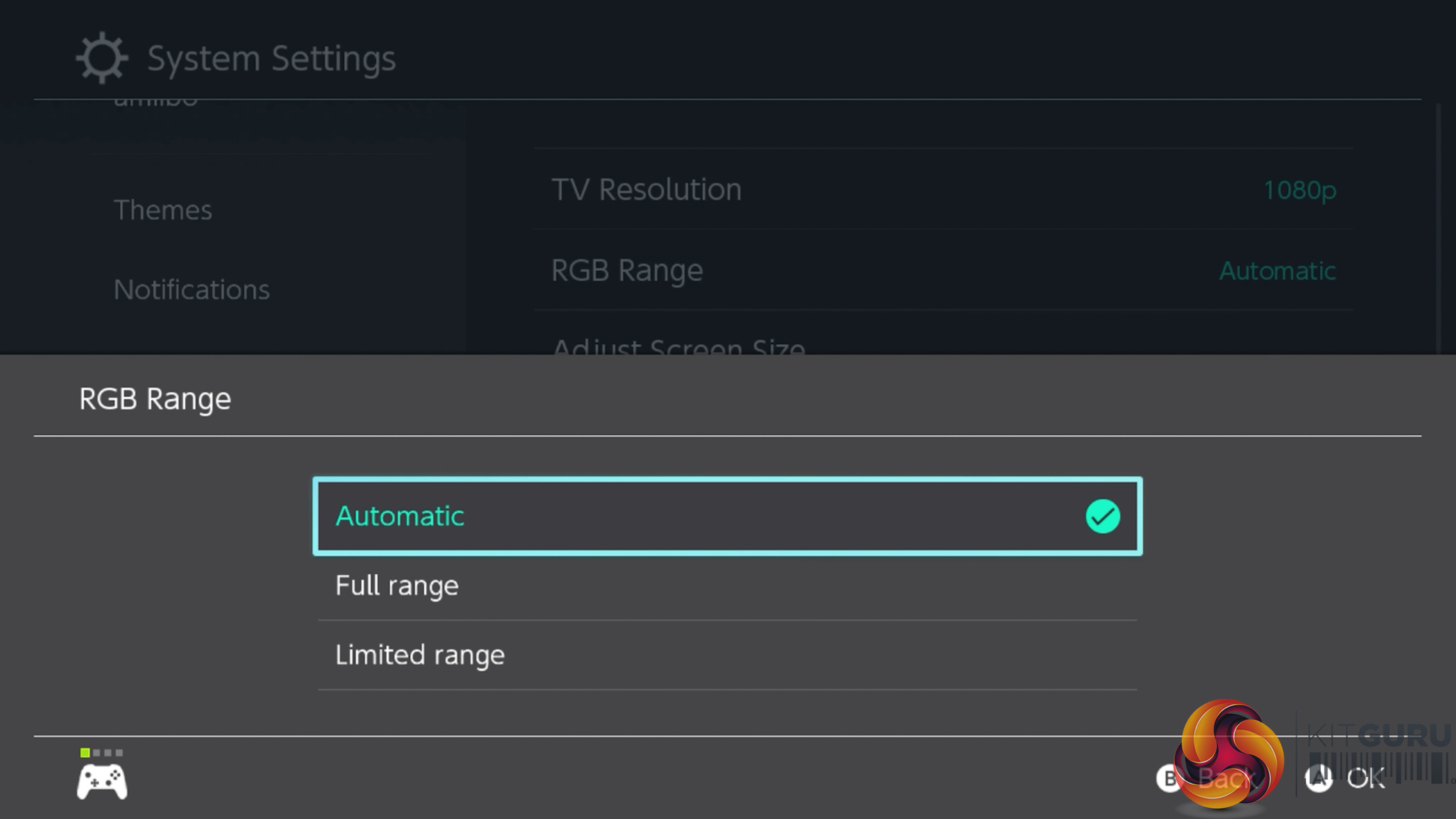Viewport: 1456px width, 819px height.
Task: Click the System Settings gear icon
Action: [x=102, y=58]
